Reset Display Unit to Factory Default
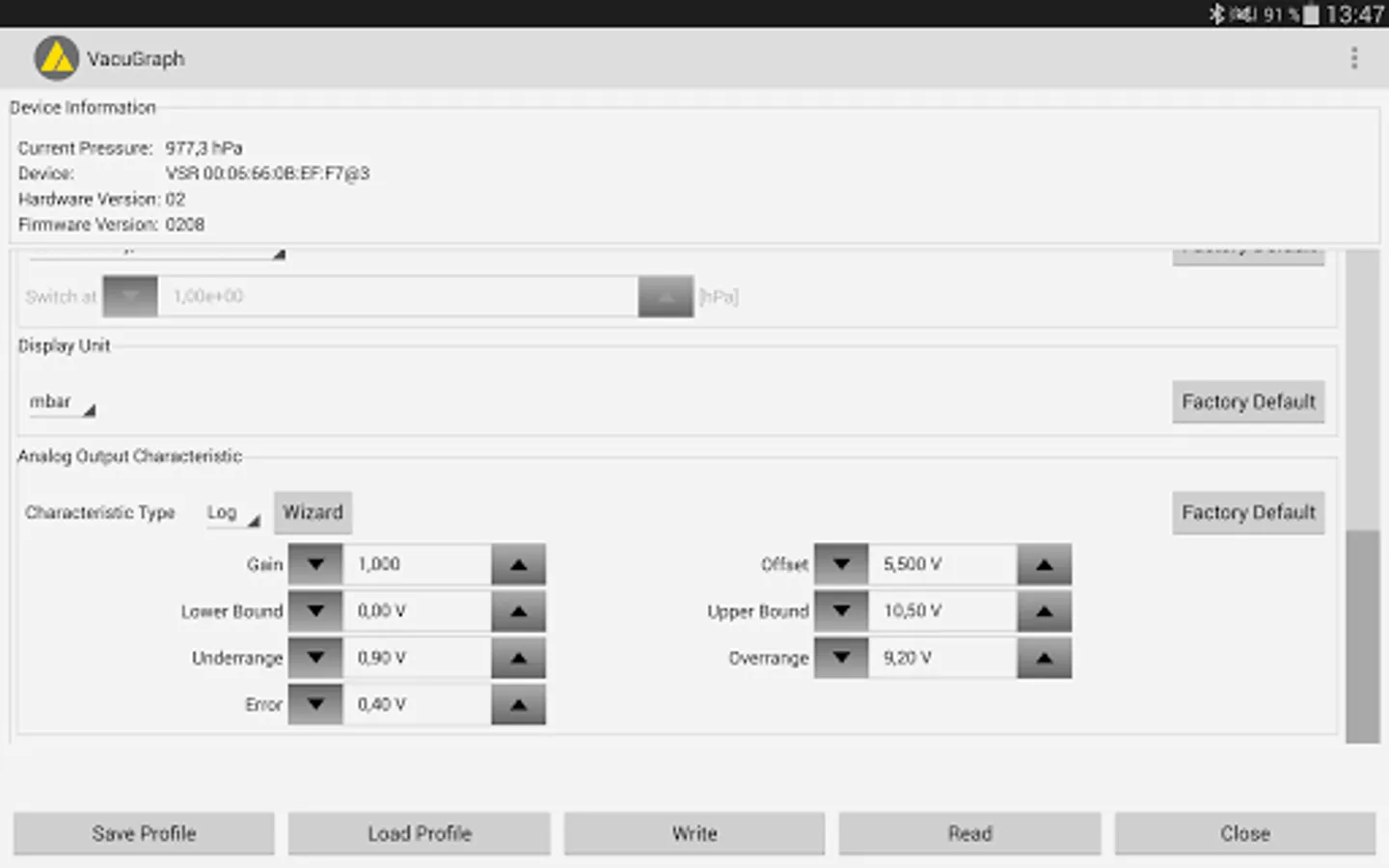This screenshot has width=1389, height=868. [x=1248, y=401]
